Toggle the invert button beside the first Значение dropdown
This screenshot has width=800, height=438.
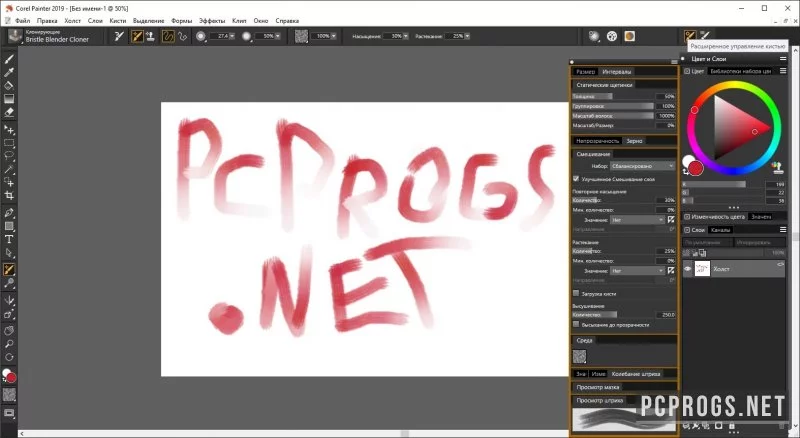coord(671,220)
